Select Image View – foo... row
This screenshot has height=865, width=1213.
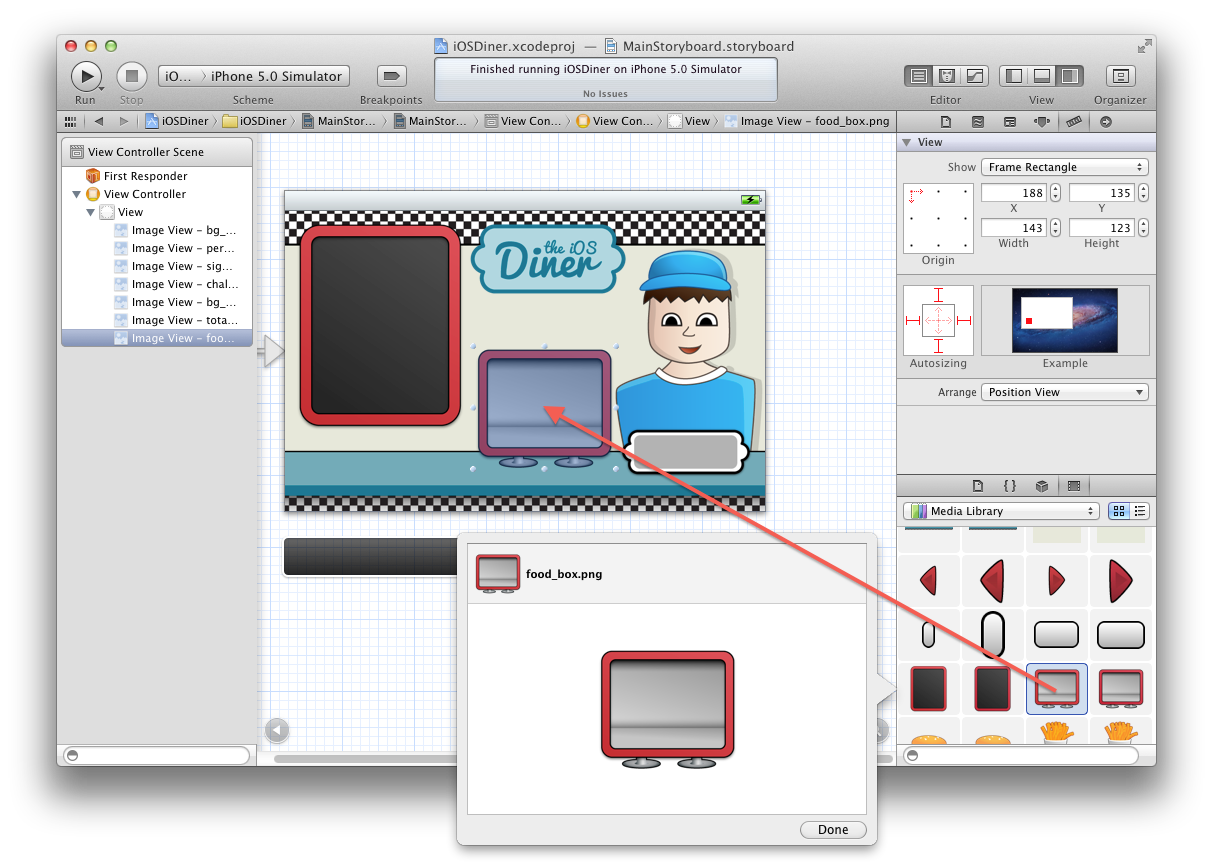pos(157,338)
